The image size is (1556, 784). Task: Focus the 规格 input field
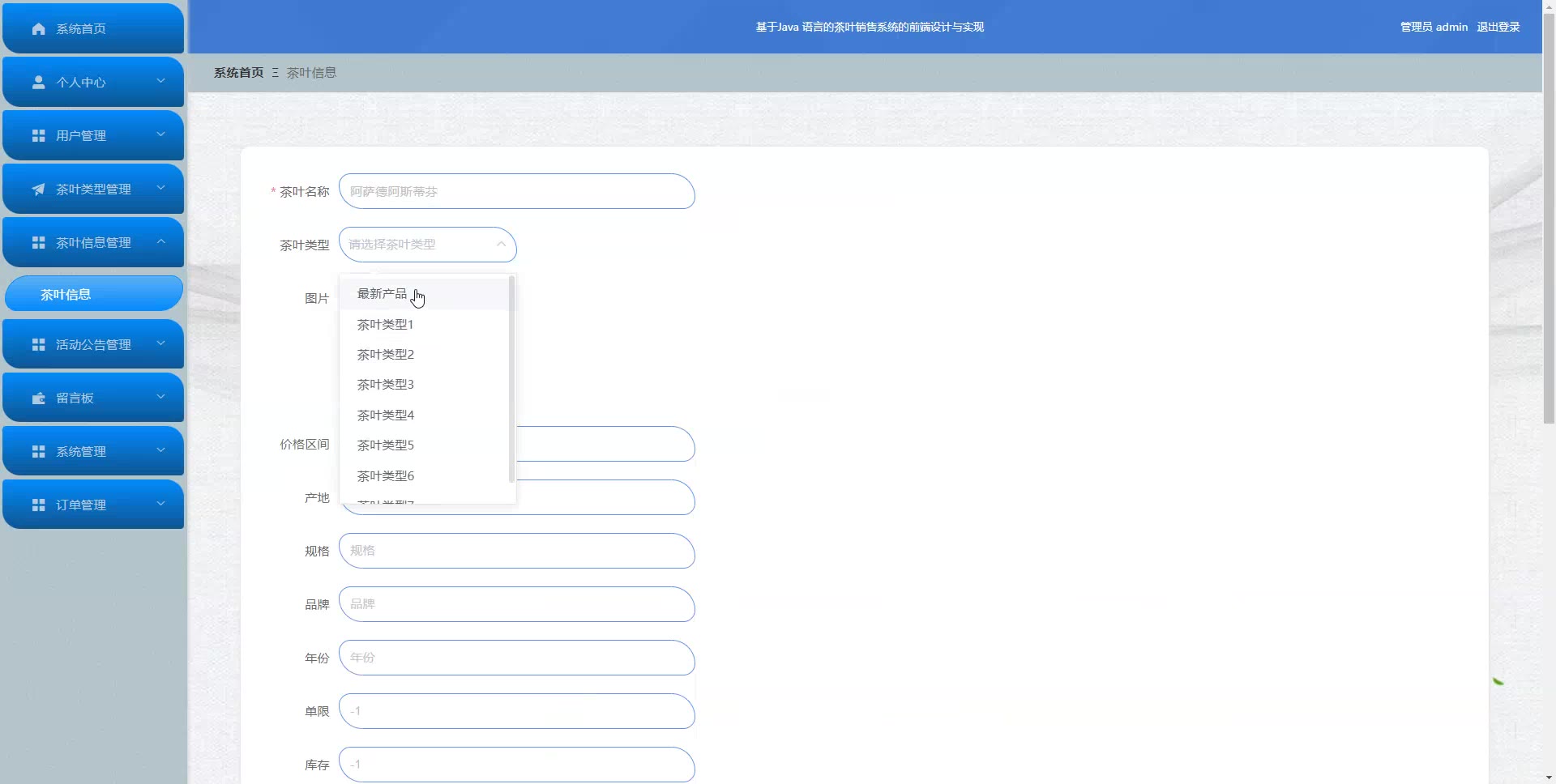[517, 551]
